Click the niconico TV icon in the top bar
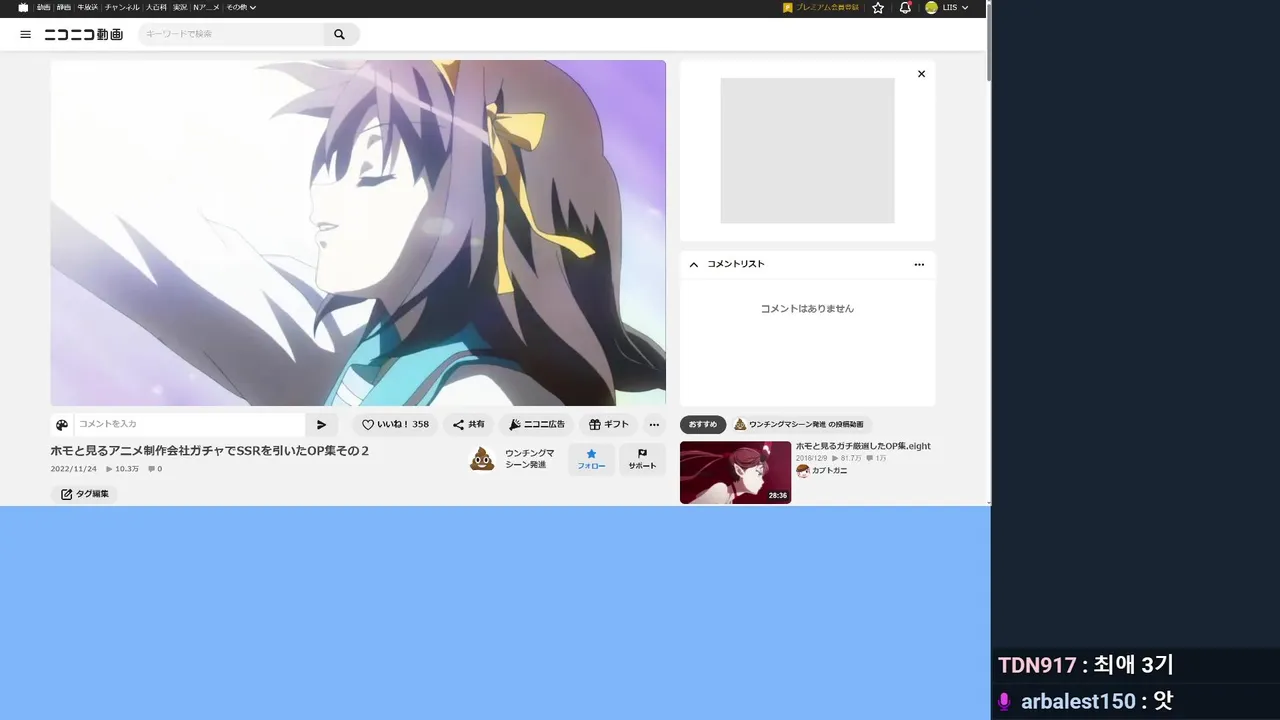1280x720 pixels. [x=23, y=7]
